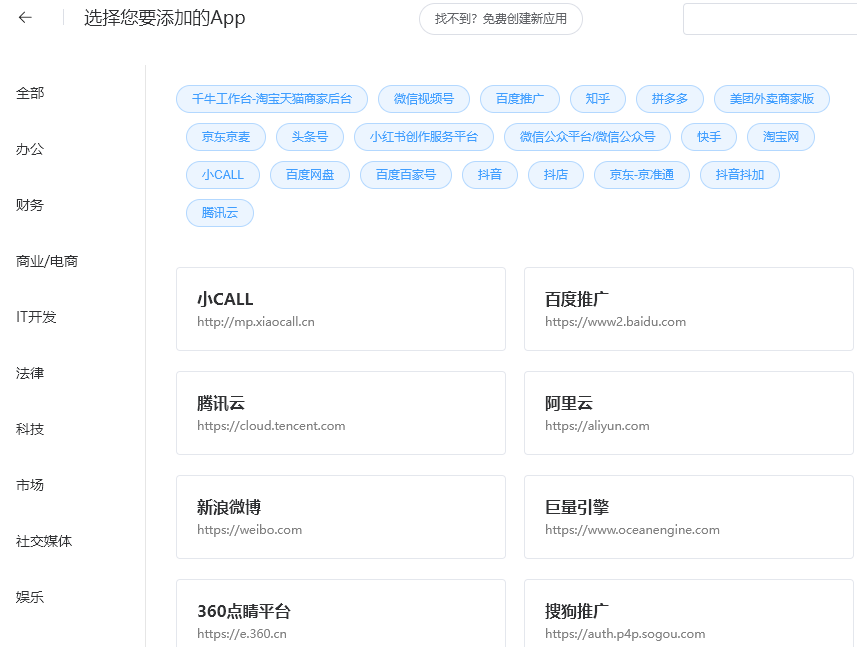Image resolution: width=857 pixels, height=647 pixels.
Task: Select the 微信视频号 tag
Action: click(424, 99)
